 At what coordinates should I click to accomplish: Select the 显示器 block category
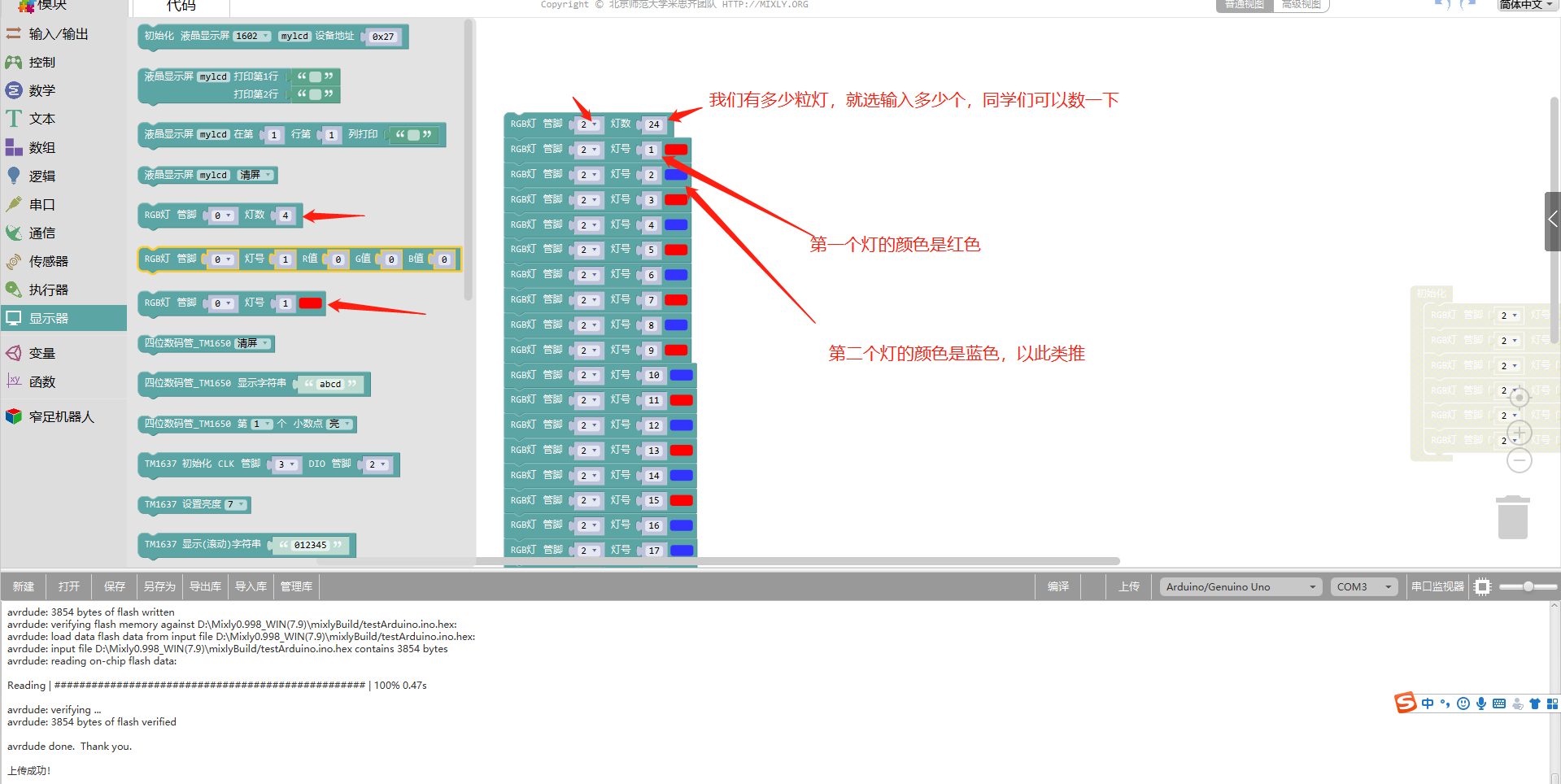pos(63,318)
